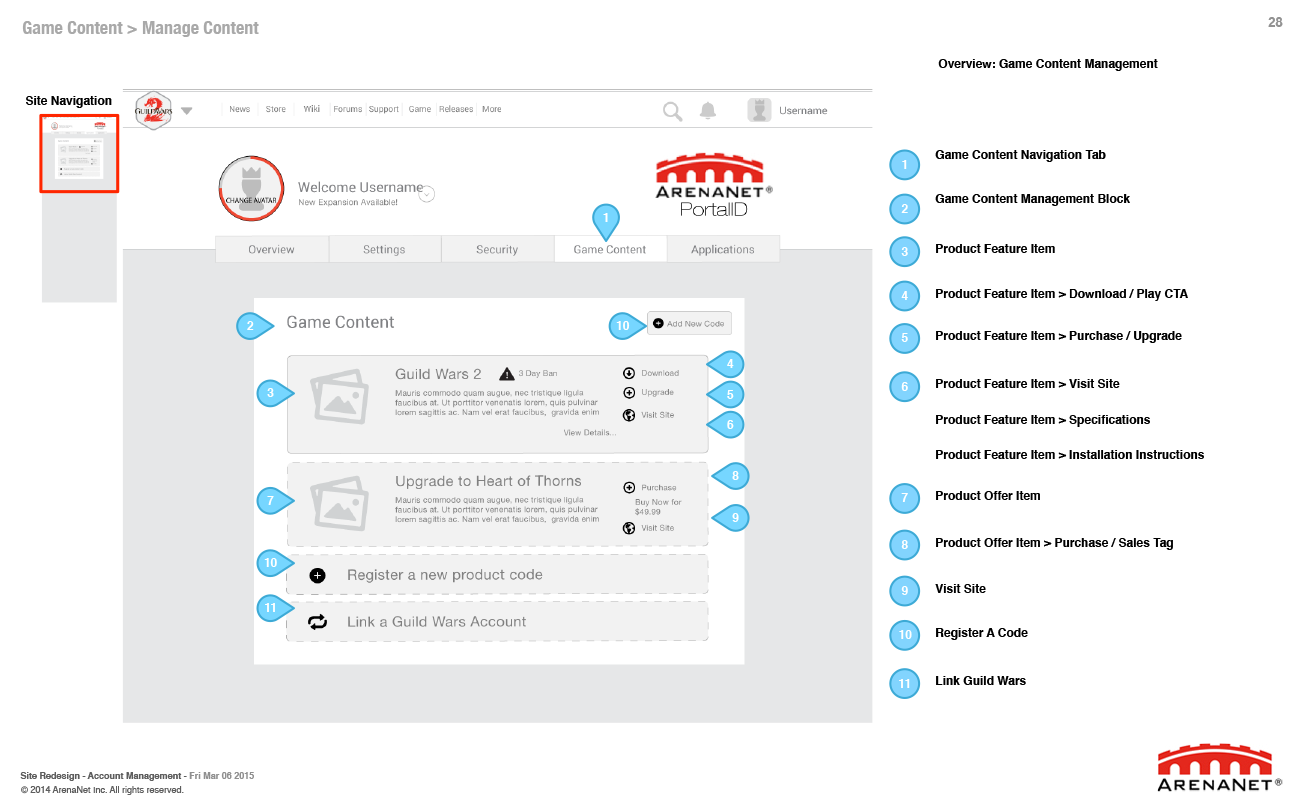The image size is (1300, 812).
Task: Click the Download link text
Action: [x=660, y=373]
